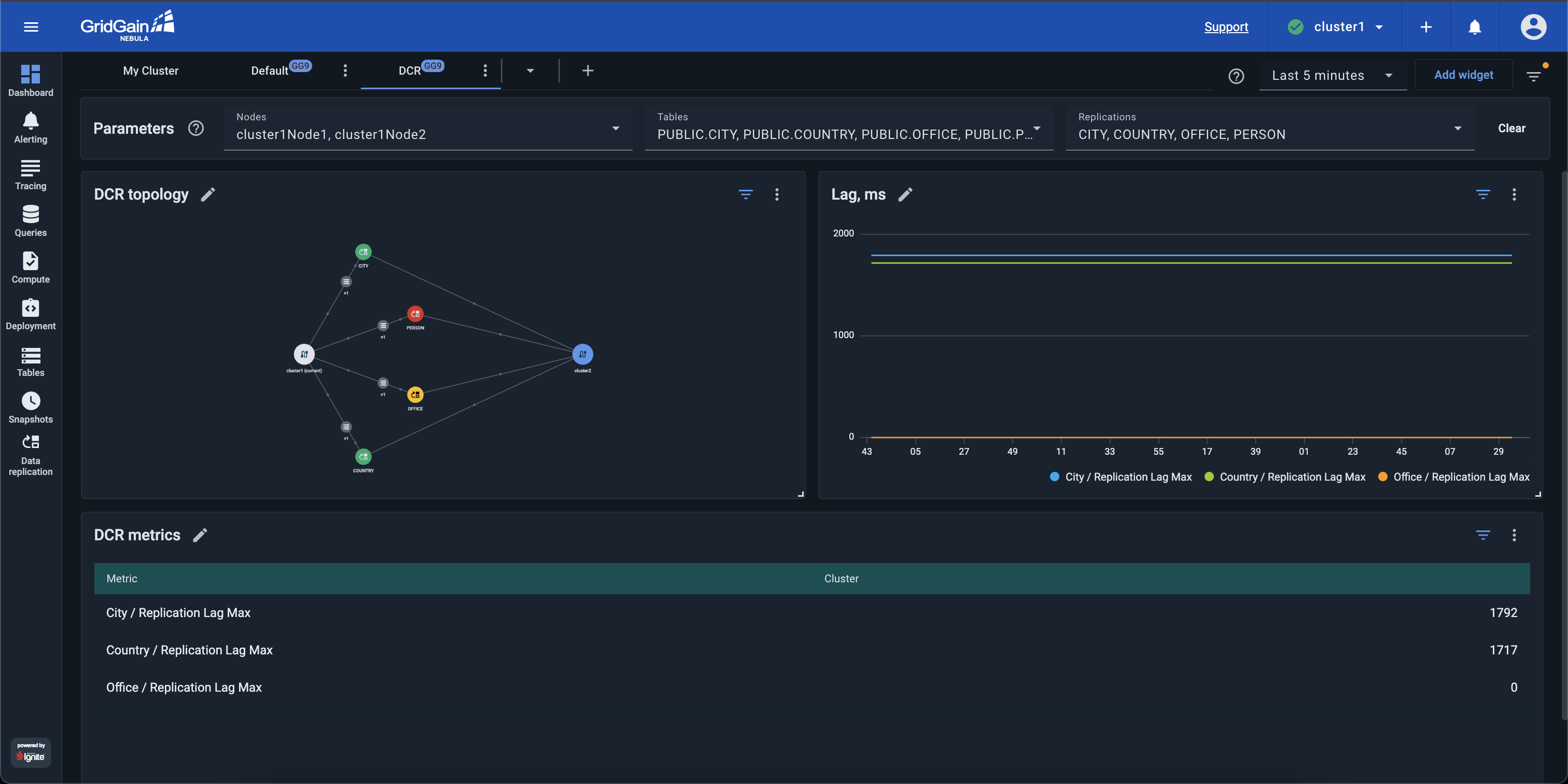
Task: Click the page vertical scrollbar
Action: click(1564, 444)
